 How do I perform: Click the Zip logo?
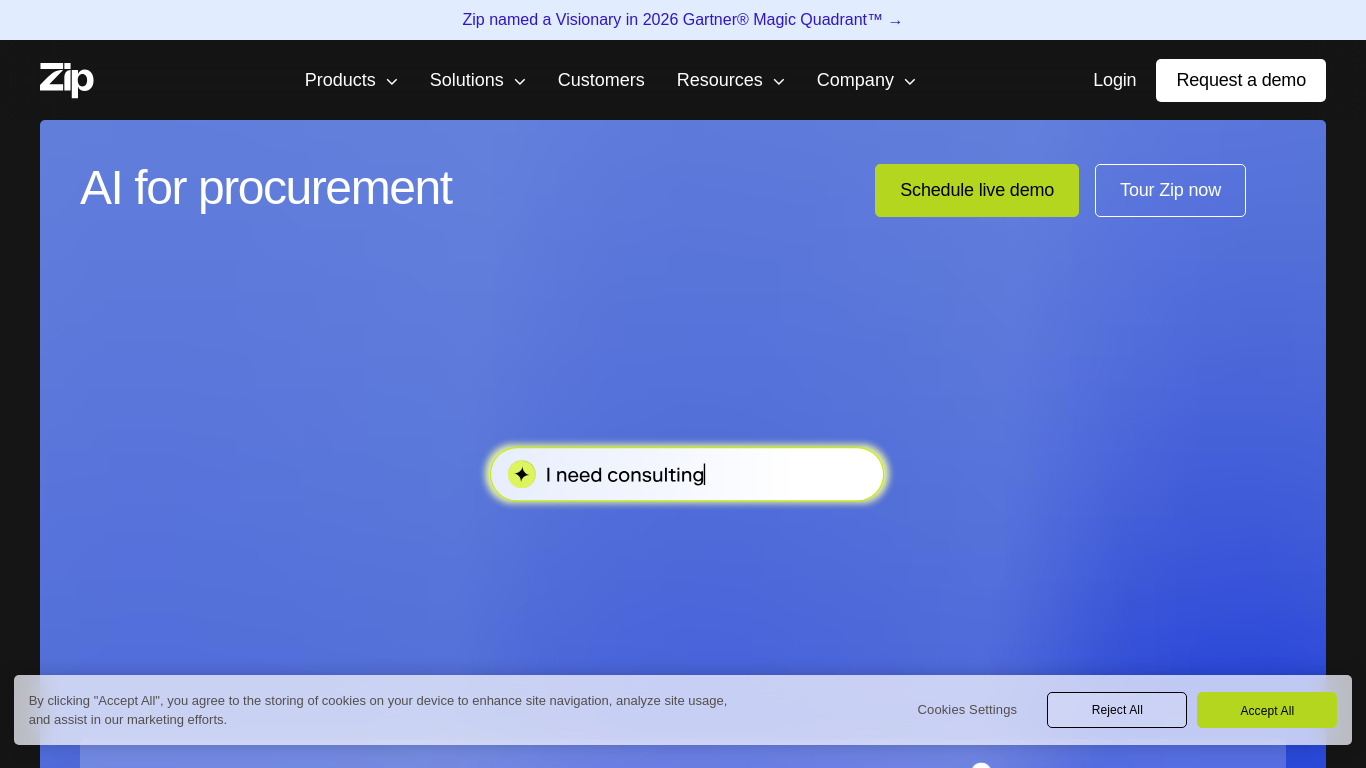point(67,80)
